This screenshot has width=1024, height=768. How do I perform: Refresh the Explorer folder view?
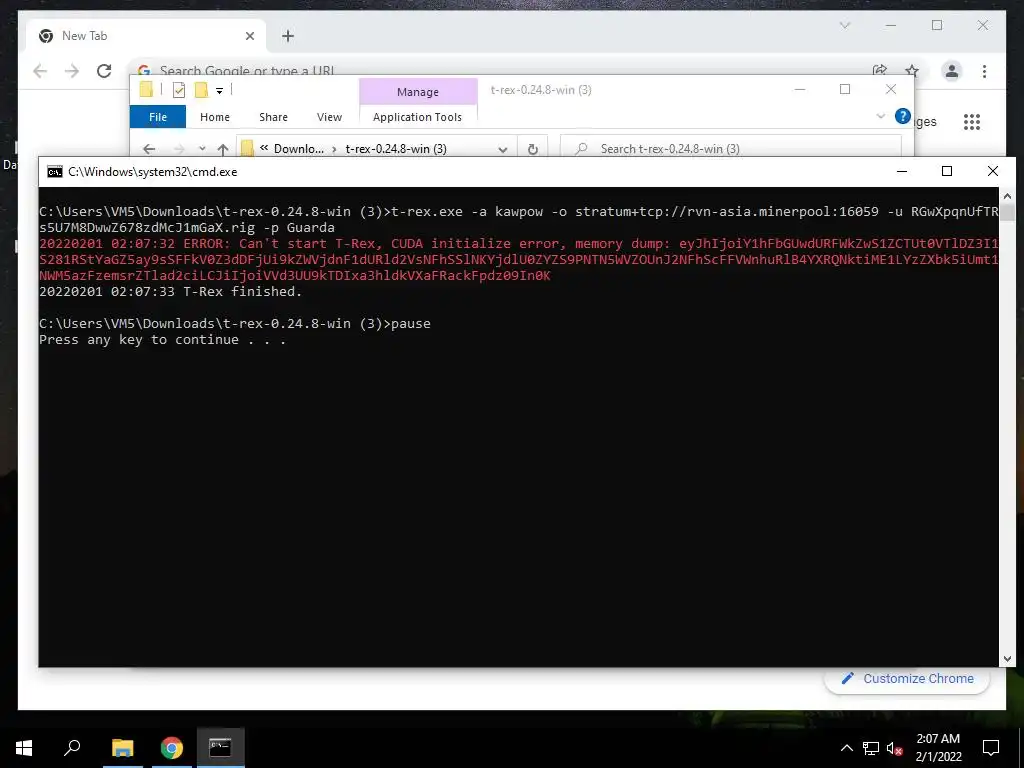pos(533,149)
